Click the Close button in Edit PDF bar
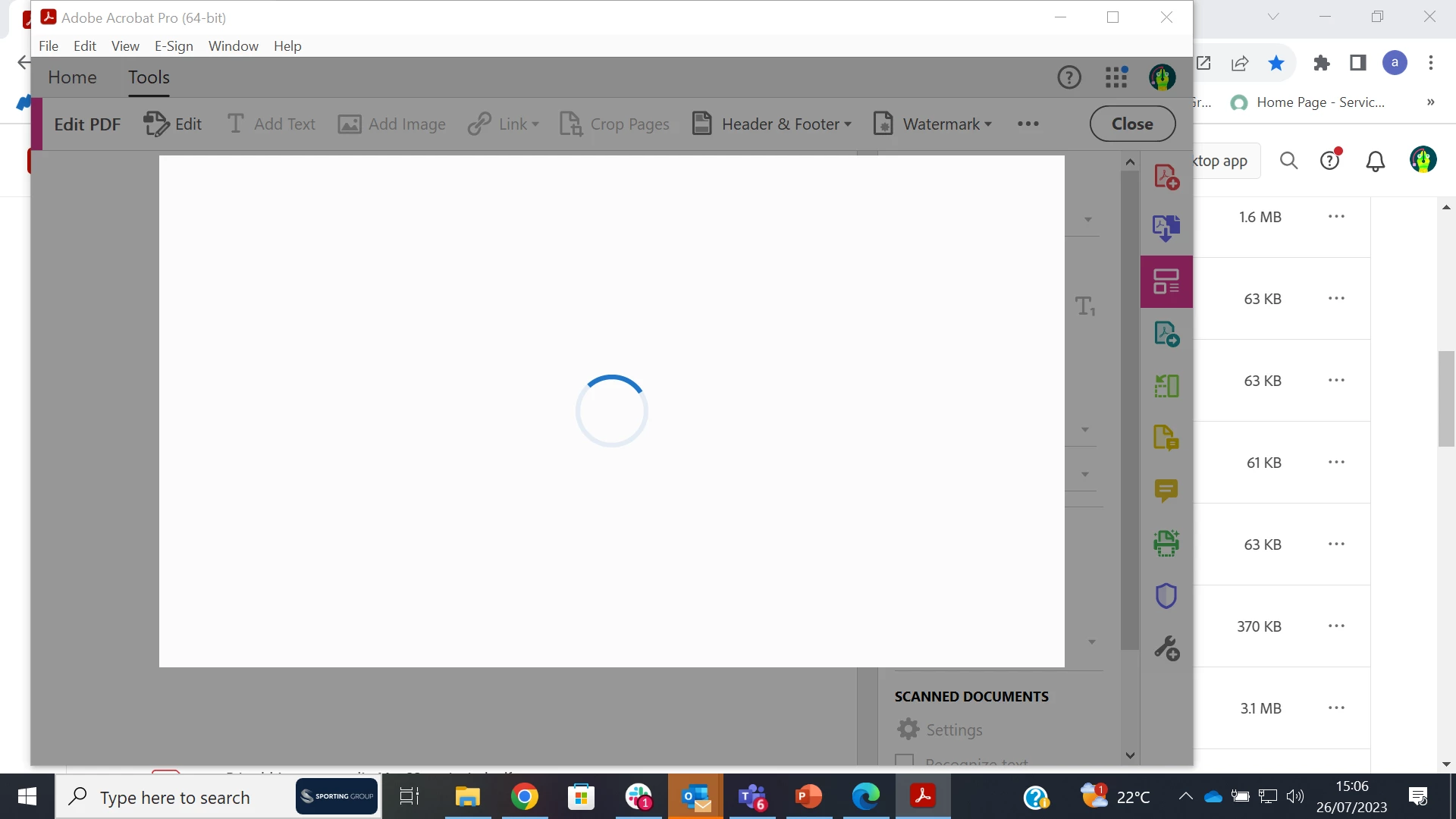The height and width of the screenshot is (819, 1456). point(1132,124)
